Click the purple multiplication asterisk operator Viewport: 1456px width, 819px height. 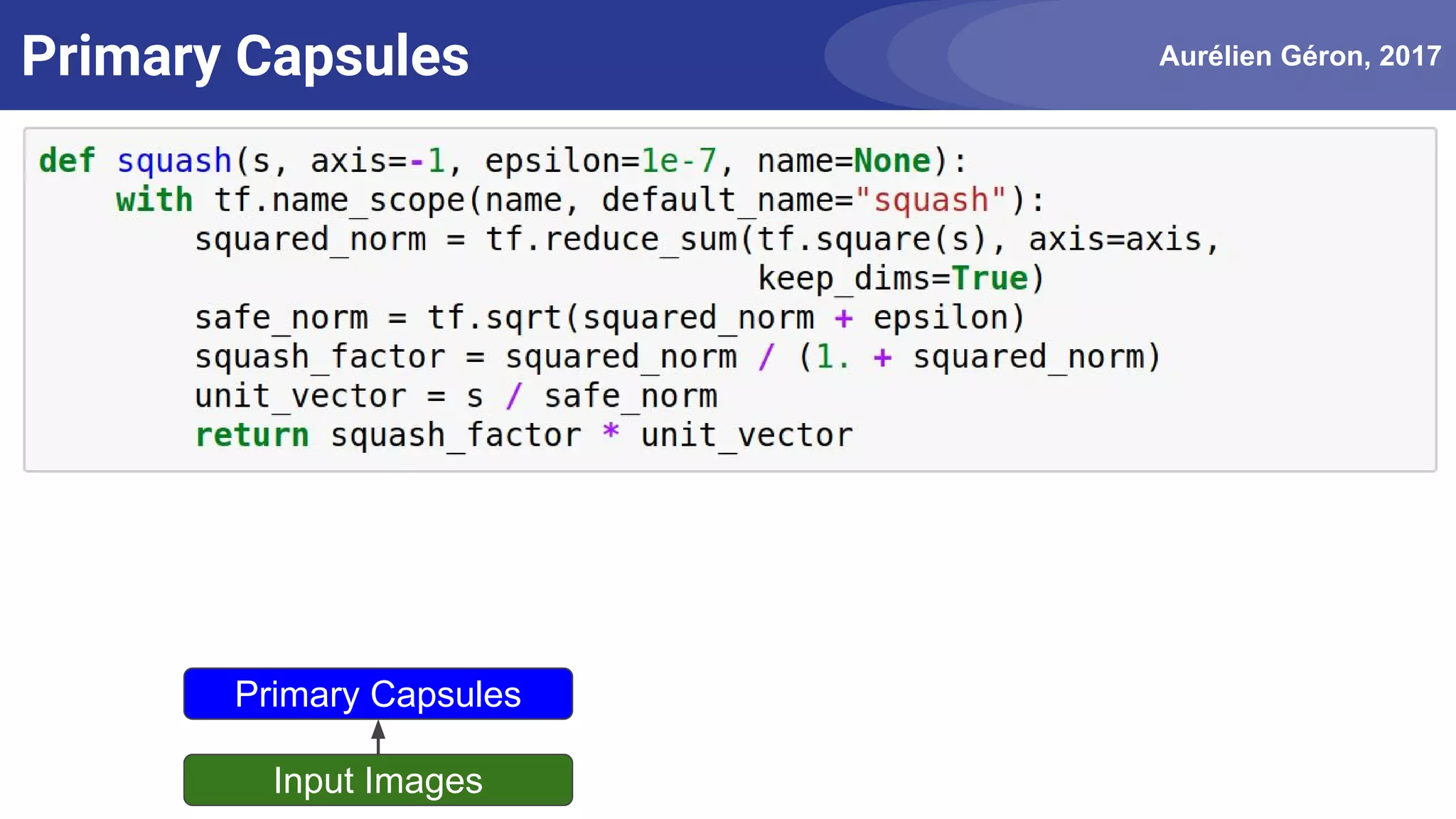(x=611, y=432)
